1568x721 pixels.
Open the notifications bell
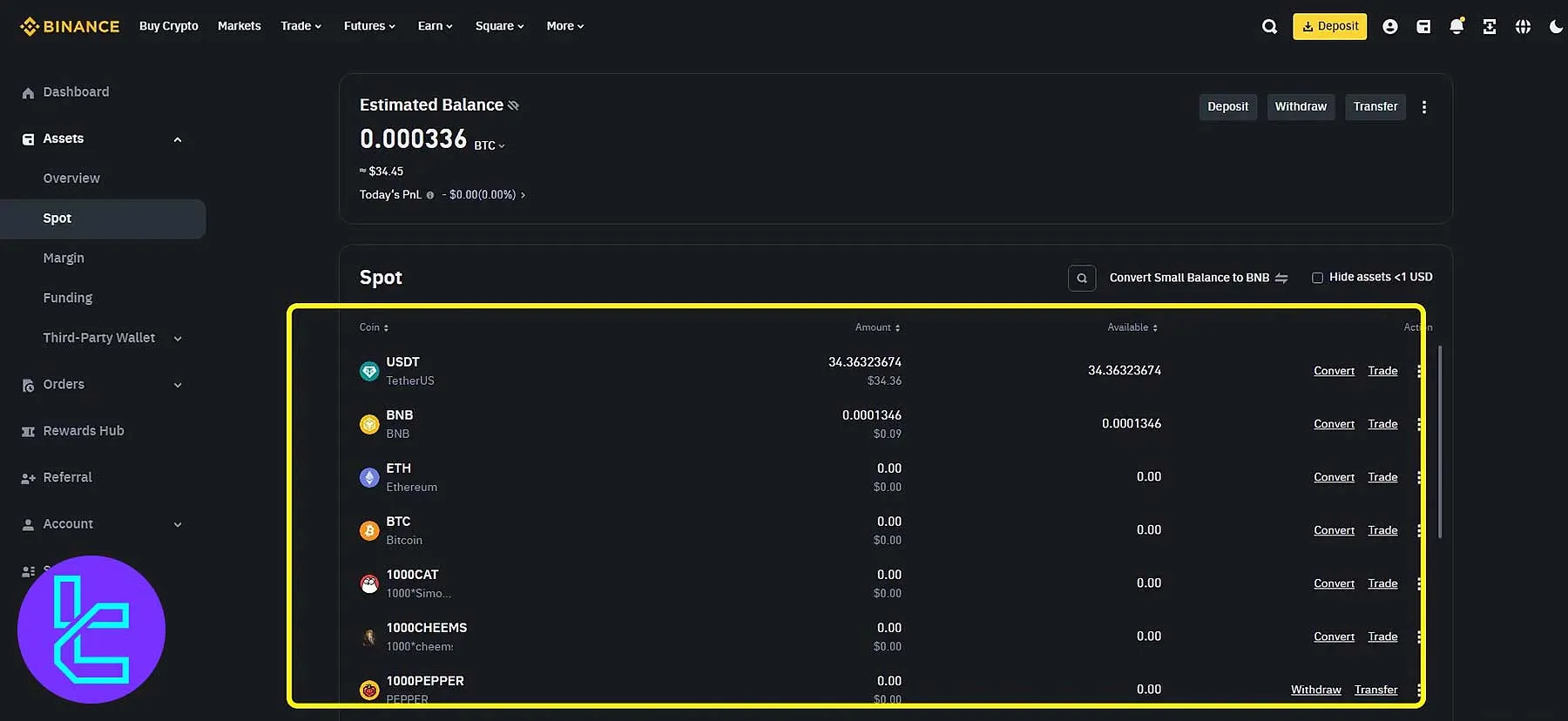tap(1456, 26)
